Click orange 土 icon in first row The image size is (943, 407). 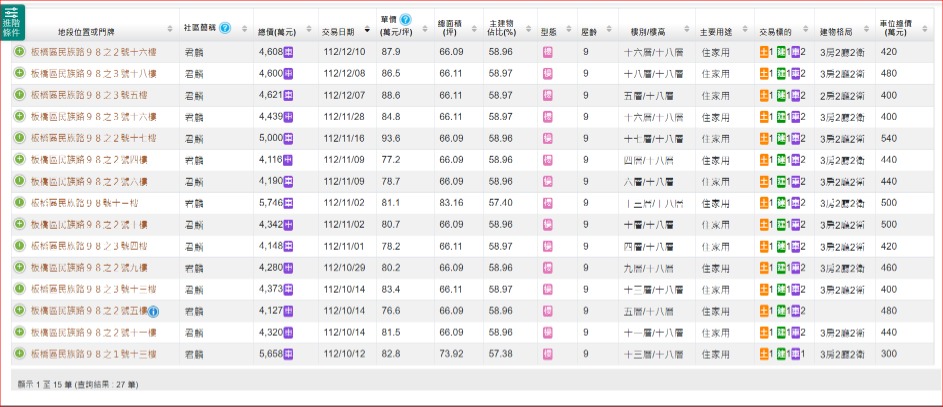[x=764, y=51]
